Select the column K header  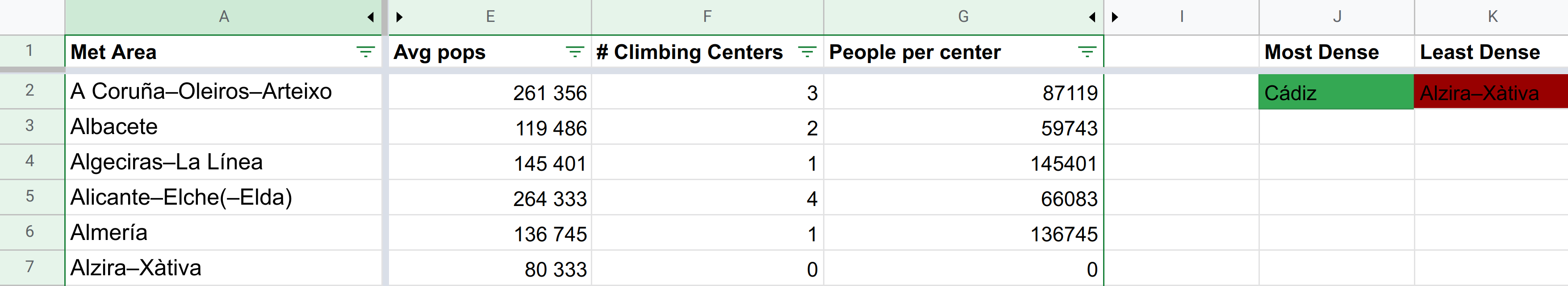[1492, 17]
